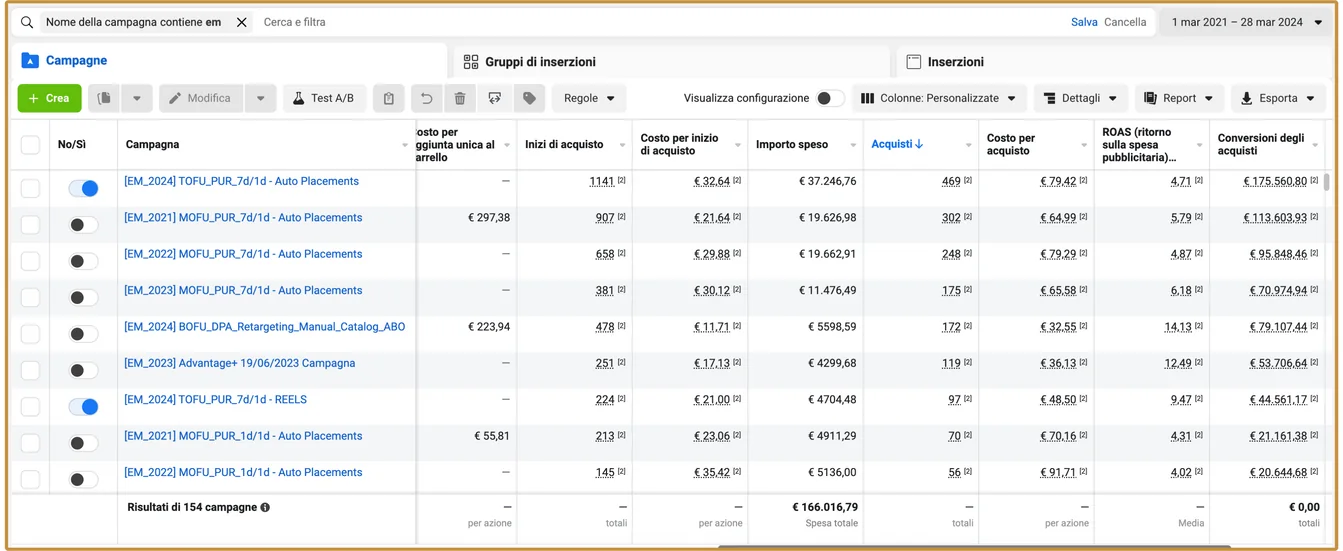Click the trash delete icon
Screen dimensions: 1343x551
(x=460, y=98)
